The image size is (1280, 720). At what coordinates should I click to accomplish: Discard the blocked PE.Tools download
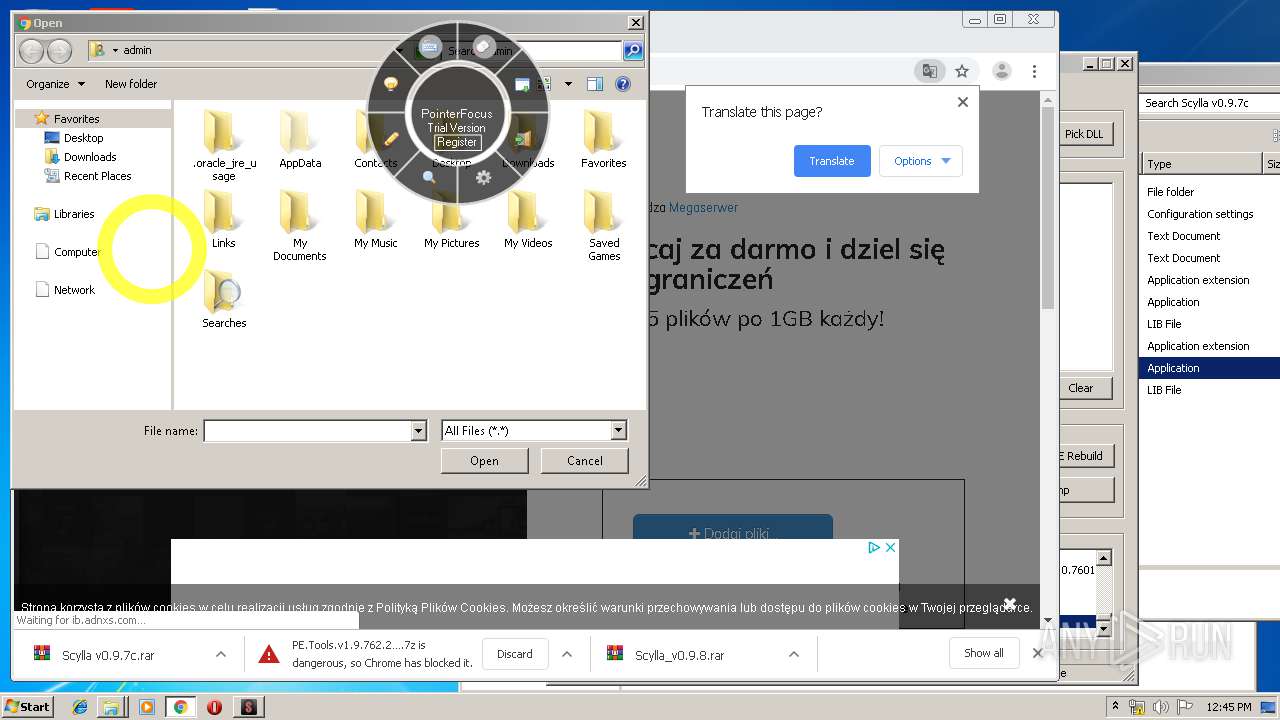pyautogui.click(x=515, y=654)
